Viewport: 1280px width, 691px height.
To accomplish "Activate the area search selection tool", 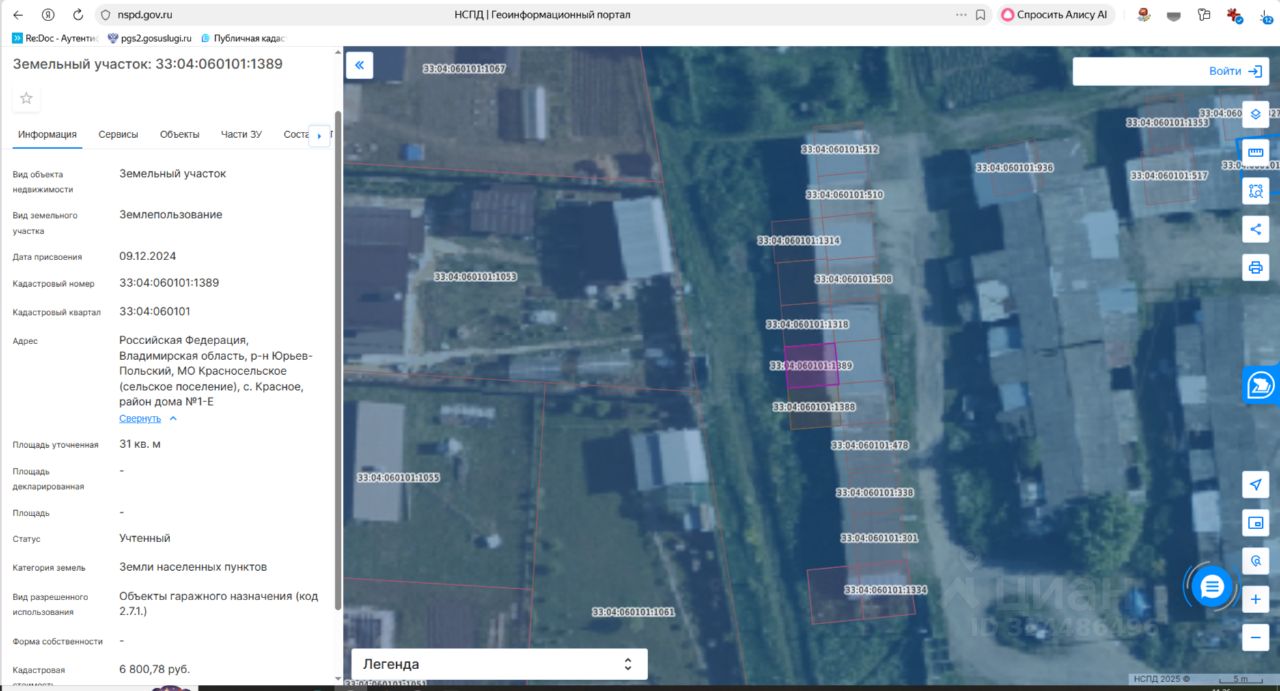I will 1256,191.
